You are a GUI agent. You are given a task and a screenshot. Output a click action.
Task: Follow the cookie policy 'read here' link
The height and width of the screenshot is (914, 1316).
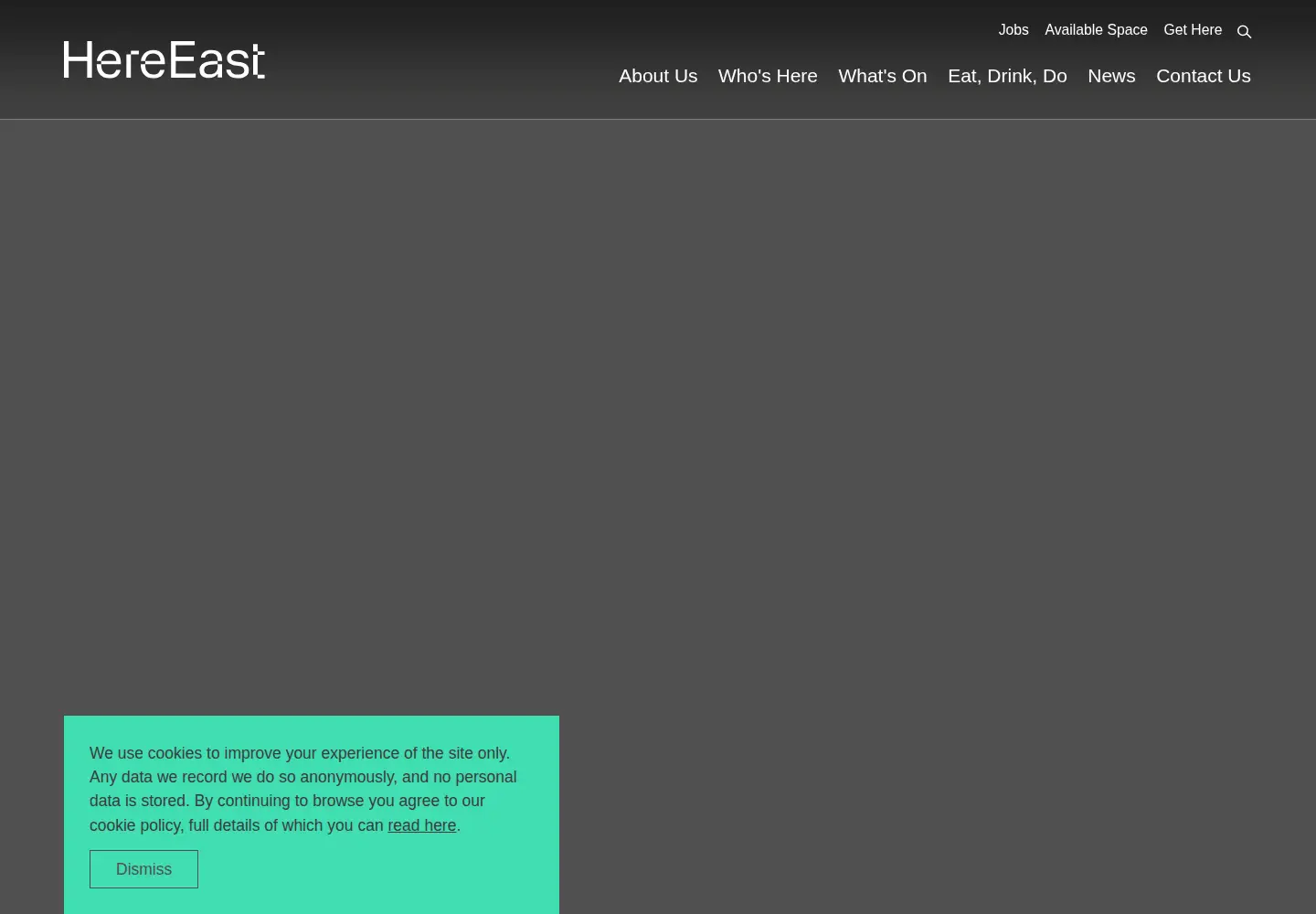coord(421,825)
